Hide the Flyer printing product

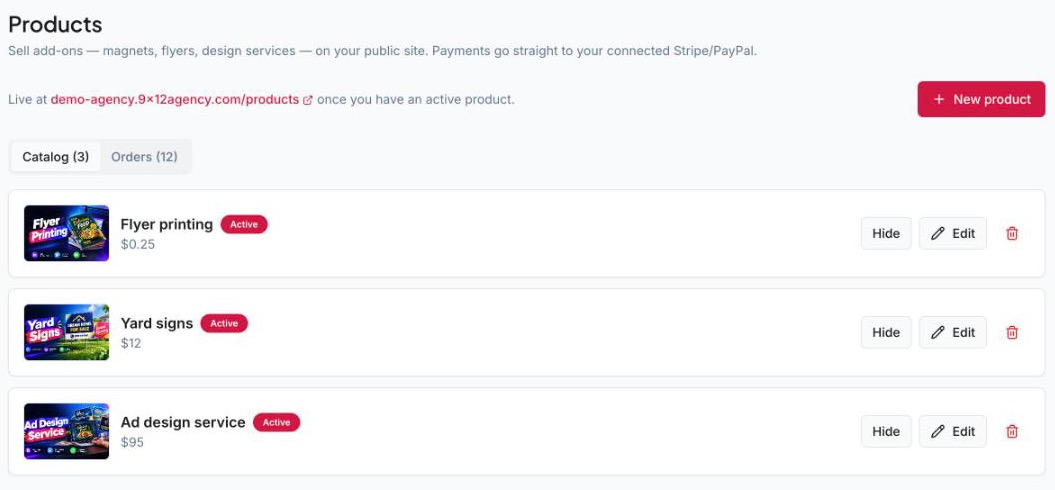pyautogui.click(x=886, y=234)
